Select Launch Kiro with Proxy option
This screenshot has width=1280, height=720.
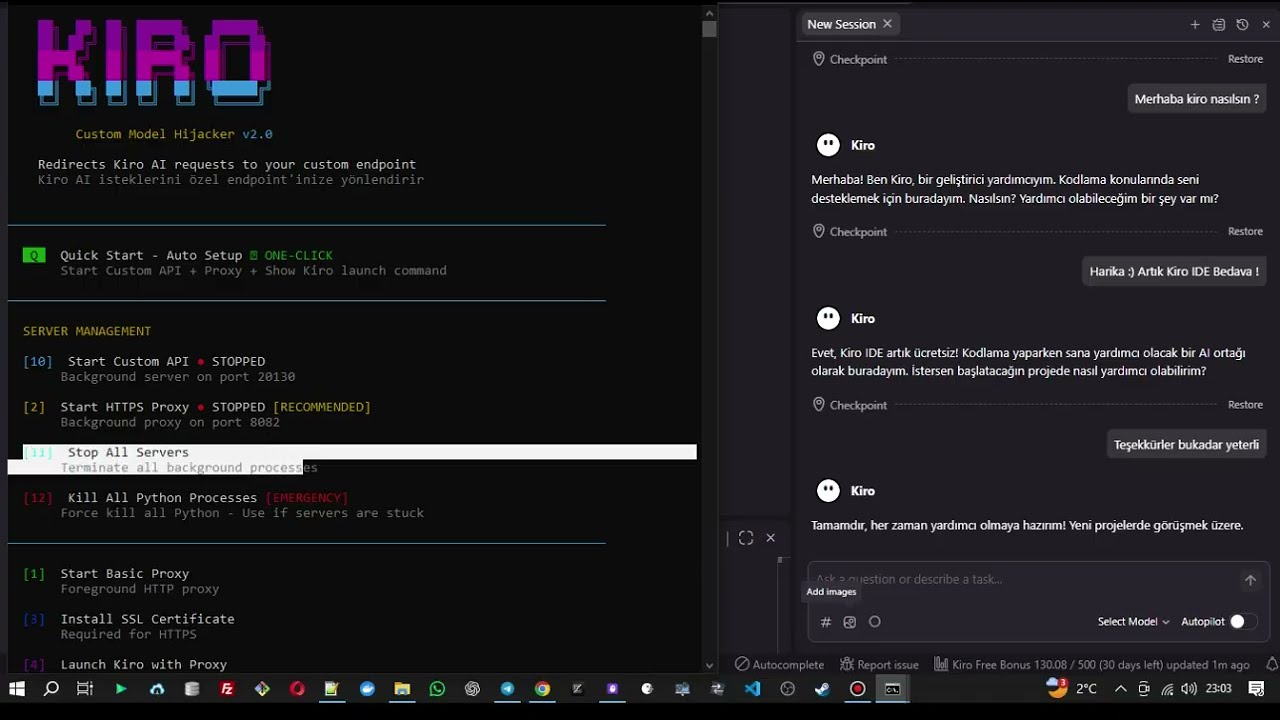pos(125,664)
